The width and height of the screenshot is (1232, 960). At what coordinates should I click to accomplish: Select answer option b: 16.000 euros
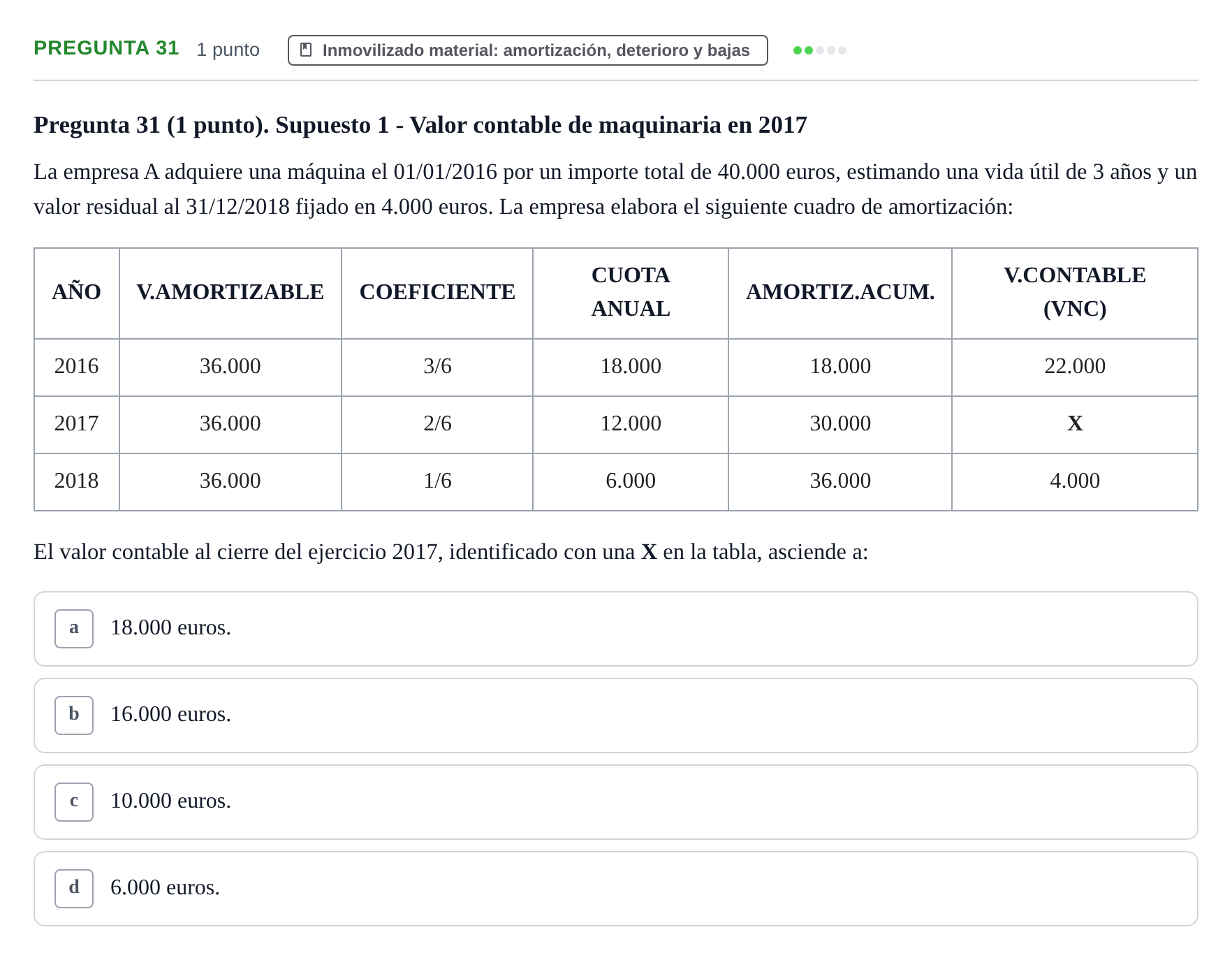tap(615, 715)
